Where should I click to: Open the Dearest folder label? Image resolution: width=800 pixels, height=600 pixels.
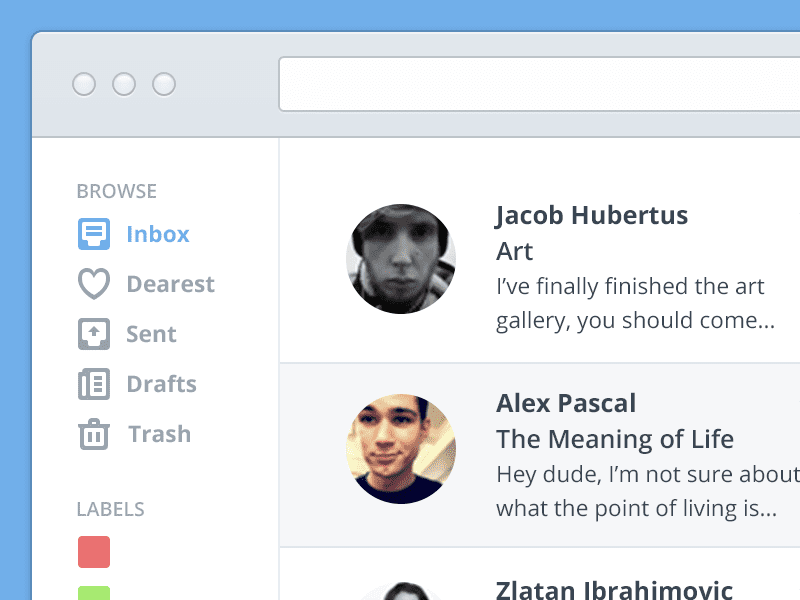pyautogui.click(x=171, y=284)
